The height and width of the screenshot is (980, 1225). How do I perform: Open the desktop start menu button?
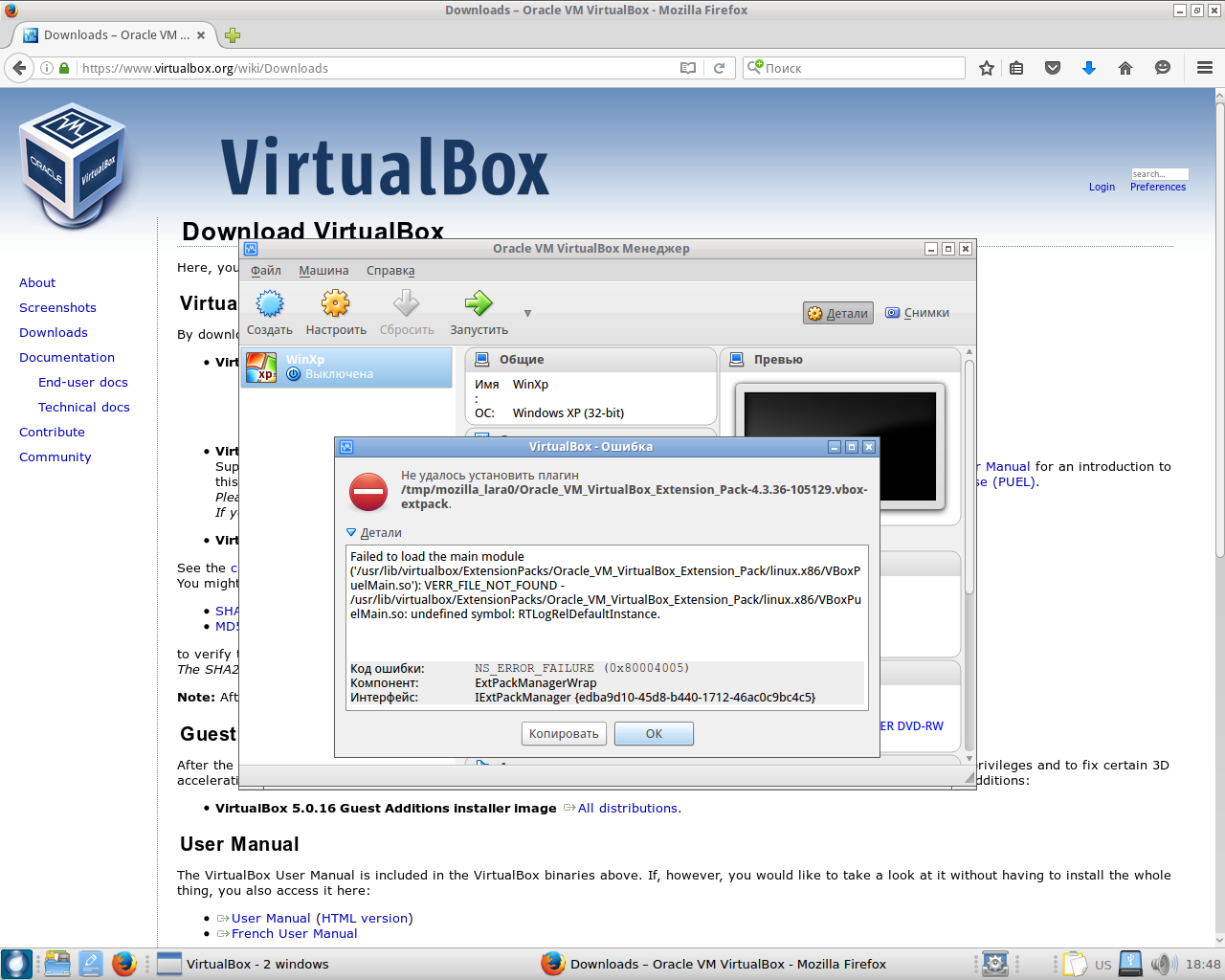[16, 964]
